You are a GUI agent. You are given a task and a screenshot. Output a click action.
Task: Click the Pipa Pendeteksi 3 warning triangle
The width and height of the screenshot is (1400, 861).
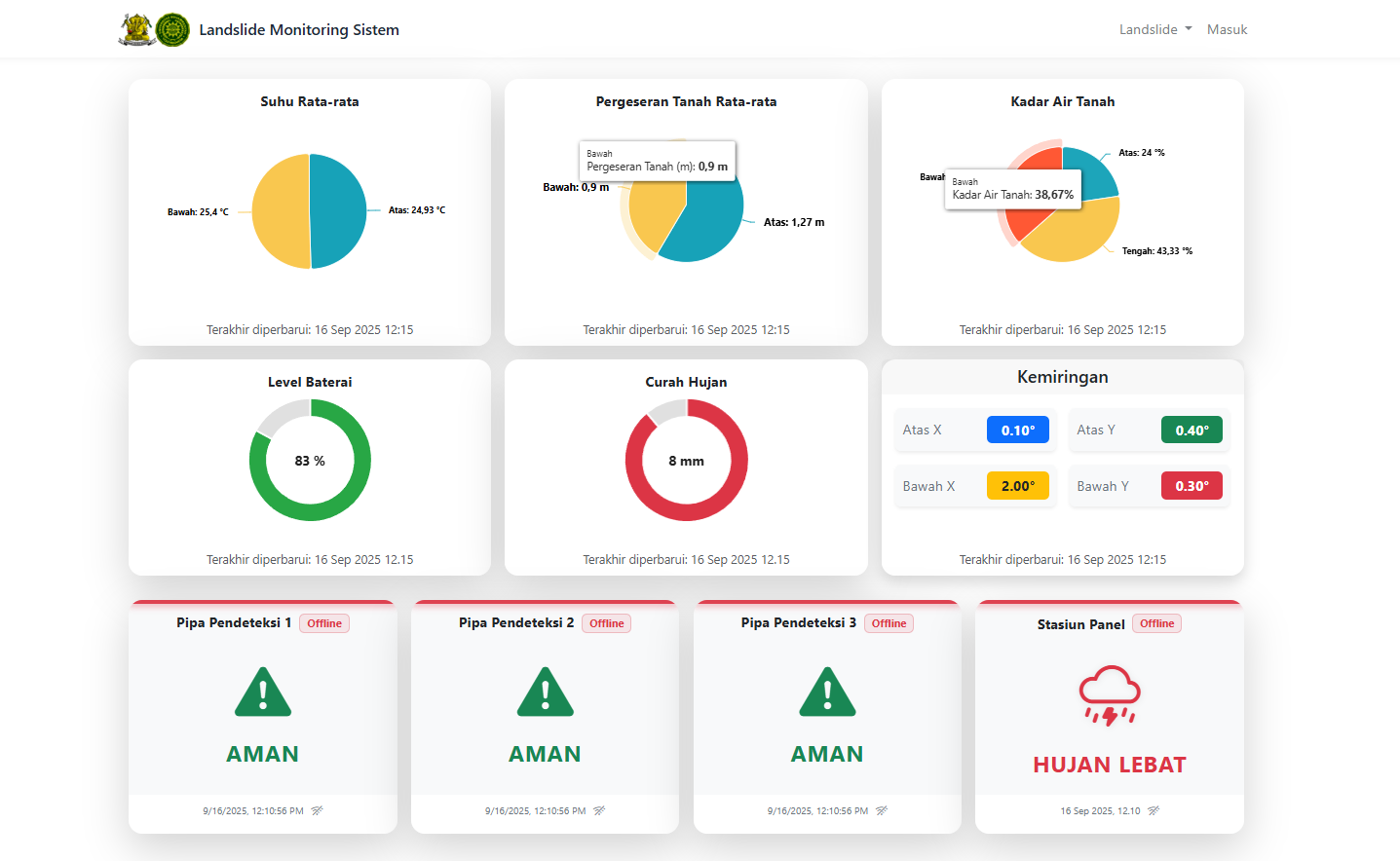pos(827,693)
